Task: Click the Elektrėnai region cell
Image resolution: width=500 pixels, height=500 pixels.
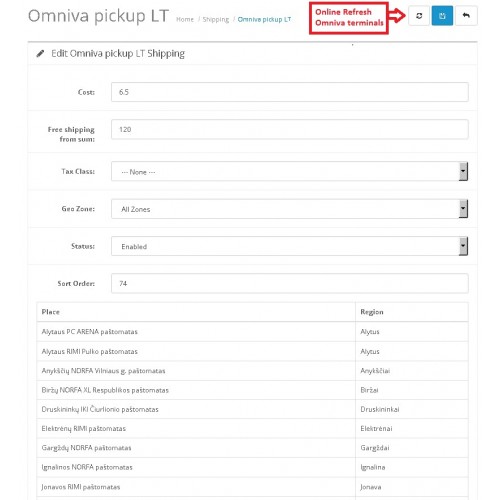Action: 412,429
